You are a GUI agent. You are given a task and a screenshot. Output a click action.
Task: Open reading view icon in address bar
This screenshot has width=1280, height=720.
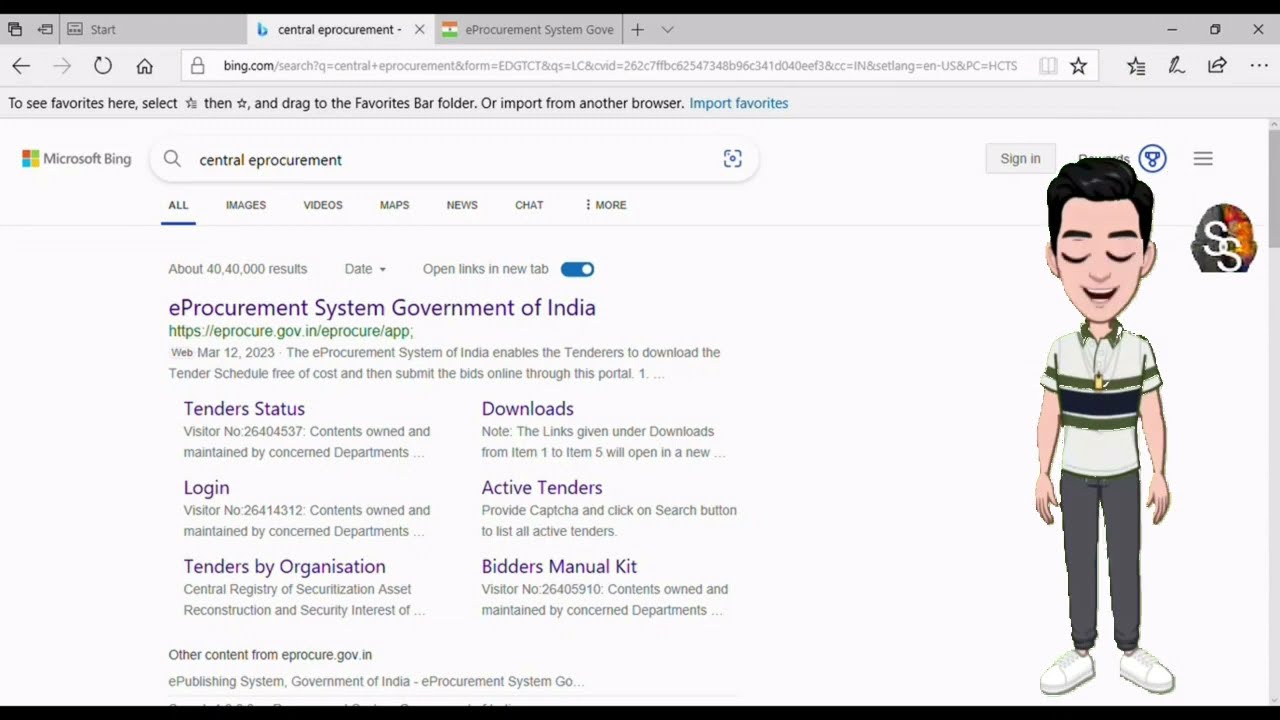point(1047,66)
